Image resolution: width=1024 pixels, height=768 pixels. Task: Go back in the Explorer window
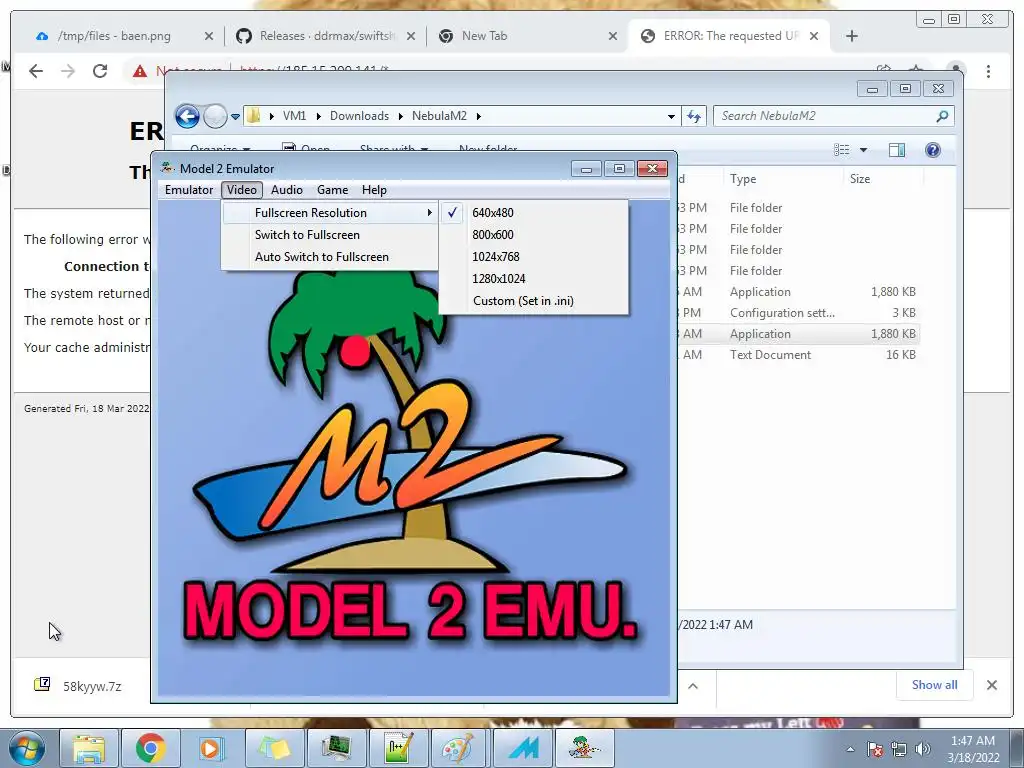click(x=187, y=116)
